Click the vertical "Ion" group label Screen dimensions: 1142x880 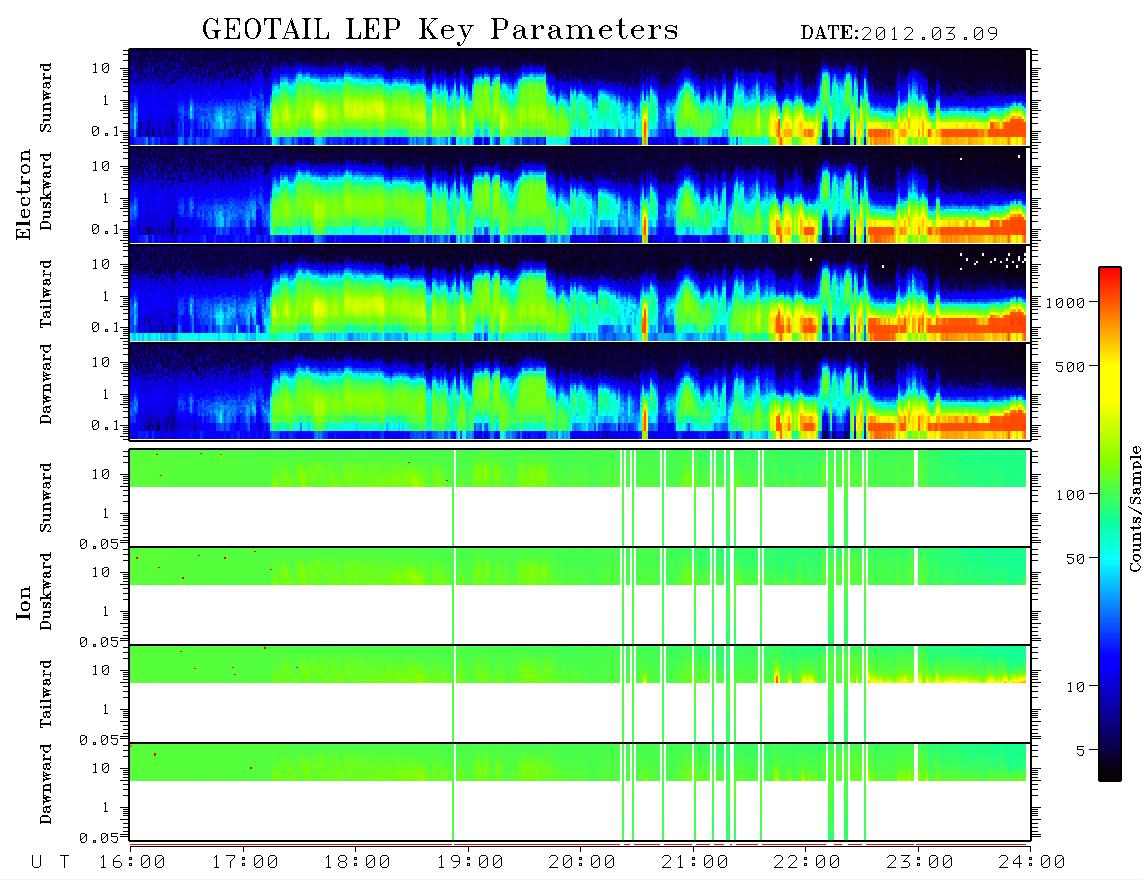coord(23,602)
